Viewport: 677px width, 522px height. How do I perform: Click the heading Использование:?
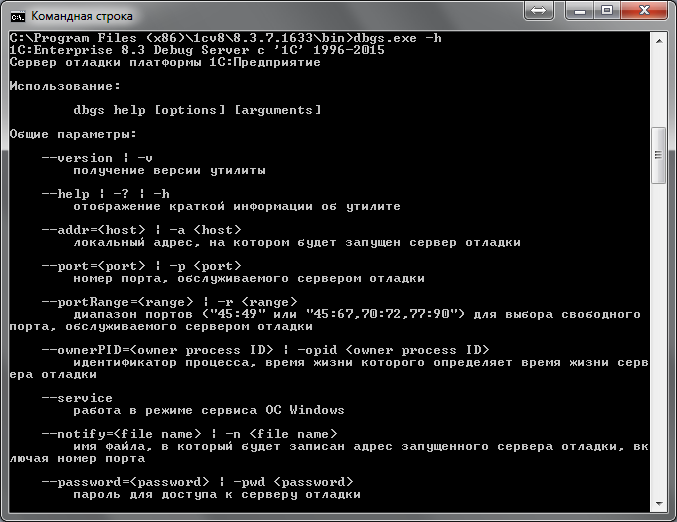tap(65, 86)
